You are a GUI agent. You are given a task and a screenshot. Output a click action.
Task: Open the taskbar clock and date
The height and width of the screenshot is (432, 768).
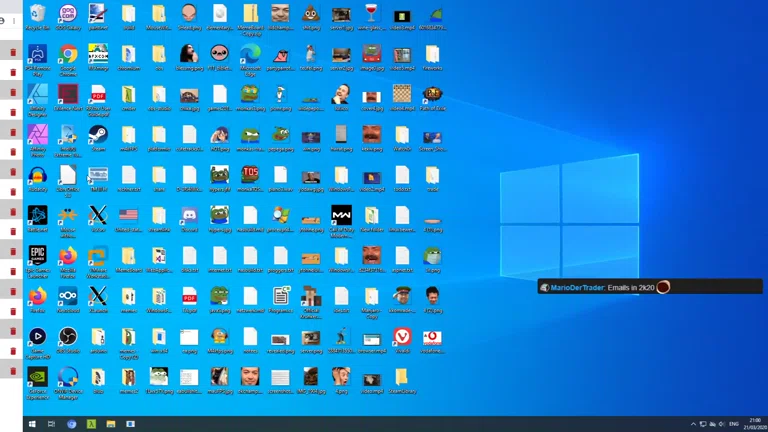coord(754,424)
